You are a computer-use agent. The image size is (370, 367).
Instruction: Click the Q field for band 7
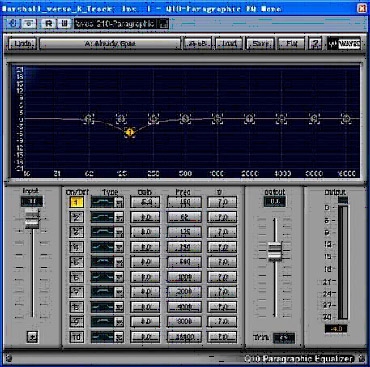[222, 292]
